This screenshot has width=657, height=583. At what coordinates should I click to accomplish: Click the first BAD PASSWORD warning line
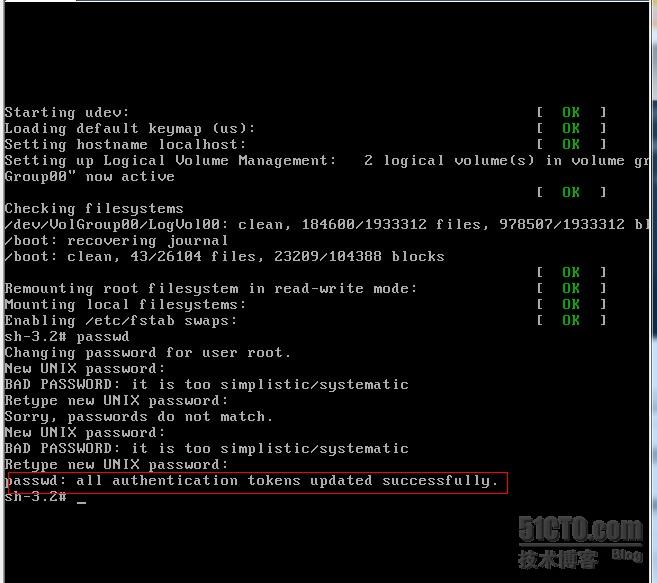[207, 385]
